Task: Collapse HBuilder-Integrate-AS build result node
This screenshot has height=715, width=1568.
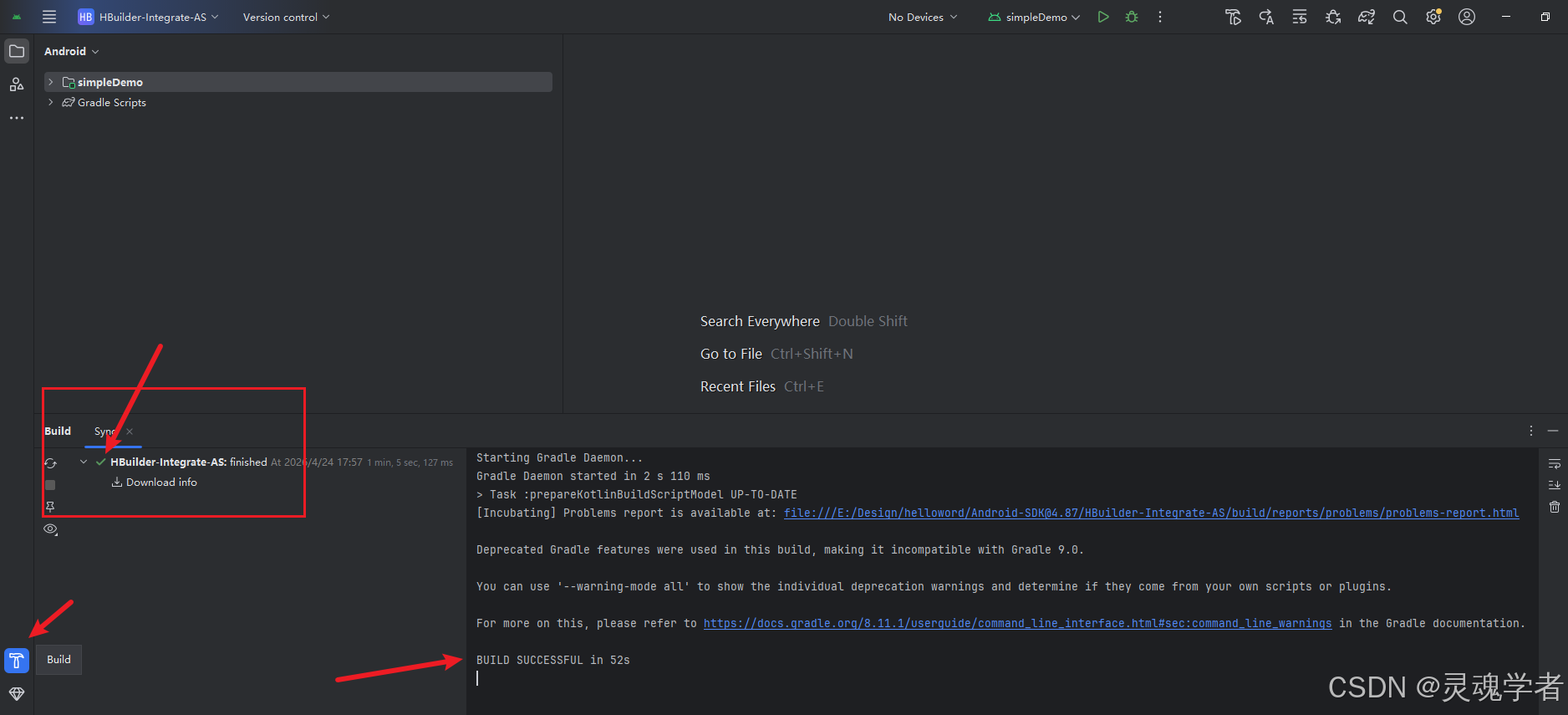Action: click(x=84, y=462)
